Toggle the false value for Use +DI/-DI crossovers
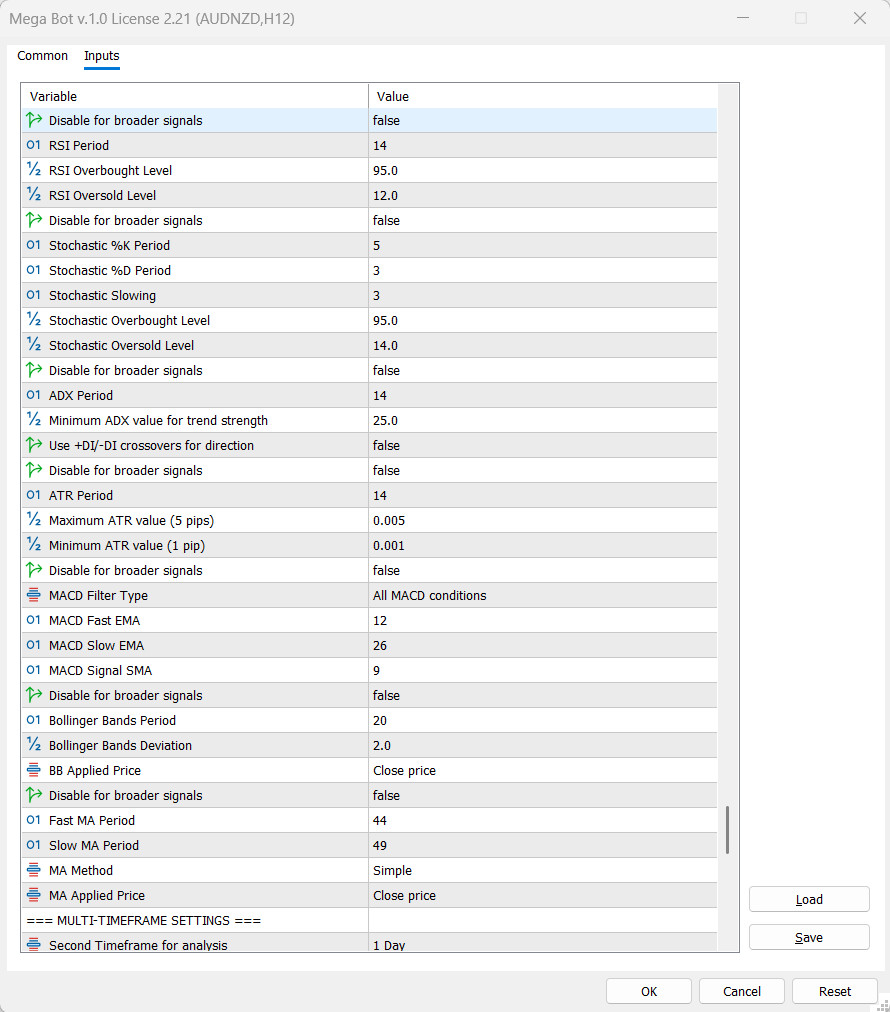Screen dimensions: 890x1012 (543, 445)
